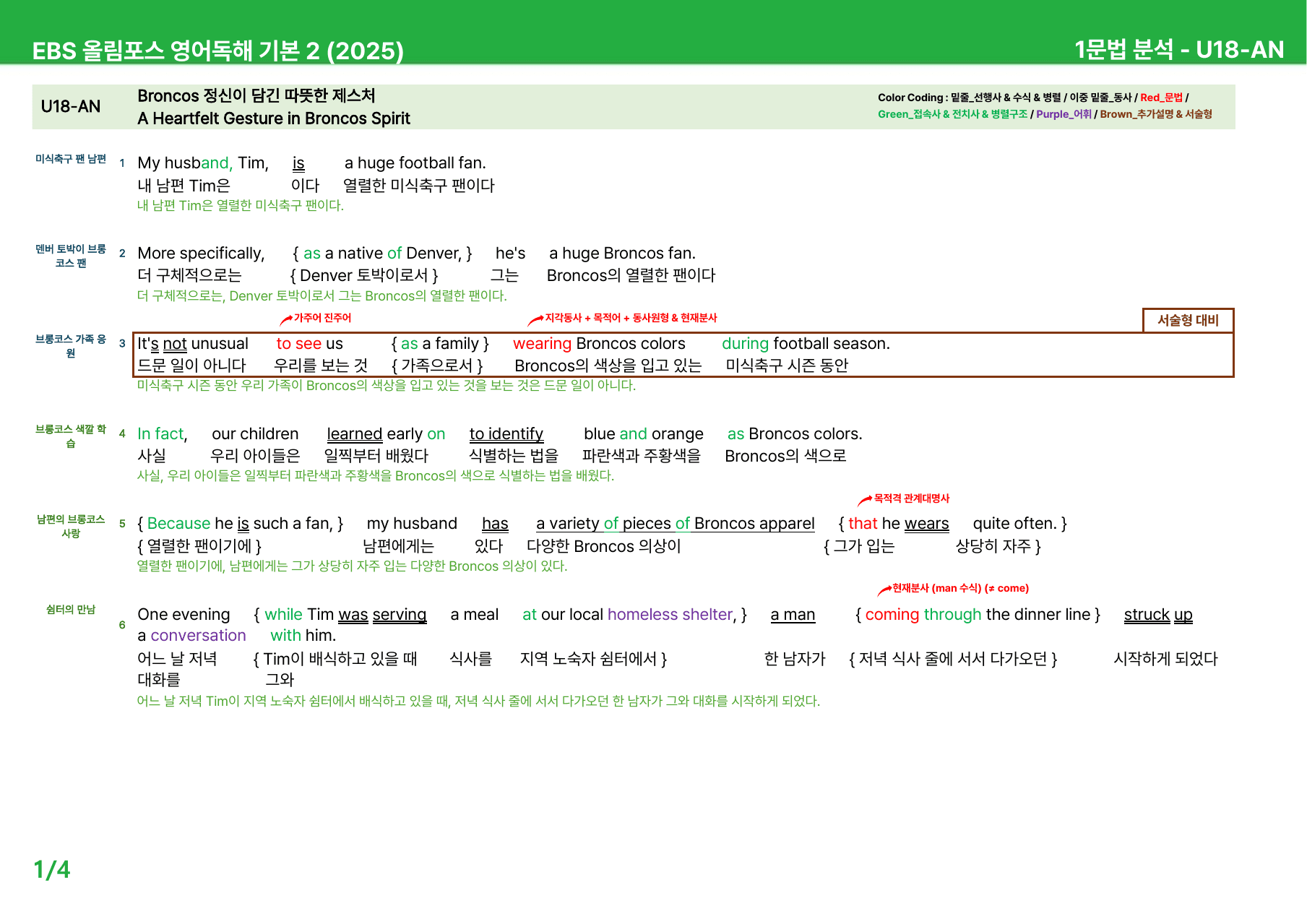Viewport: 1307px width, 924px height.
Task: Click the red note '가주어 진주어'
Action: pos(322,318)
